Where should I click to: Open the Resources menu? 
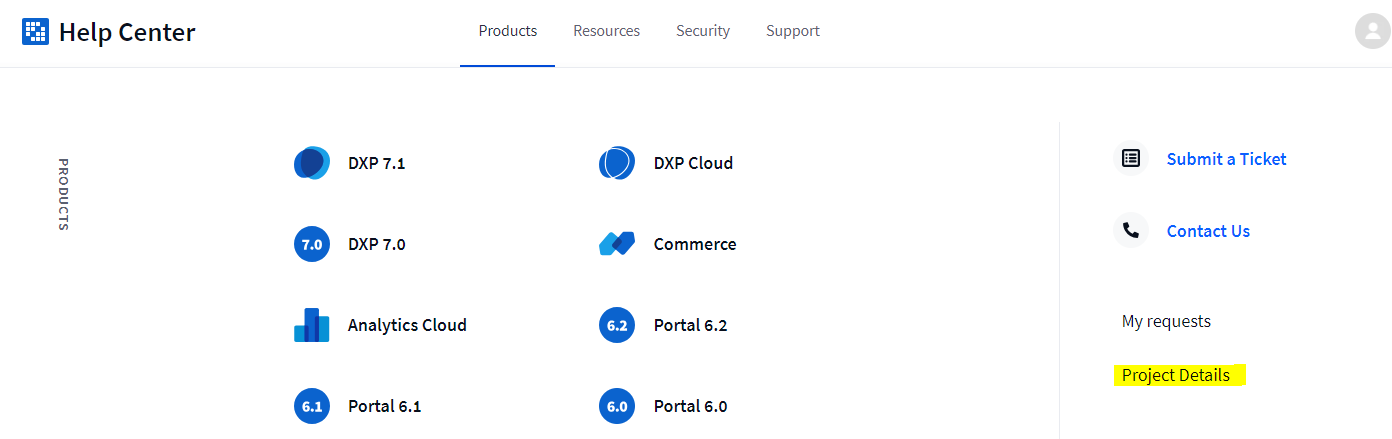(x=606, y=31)
